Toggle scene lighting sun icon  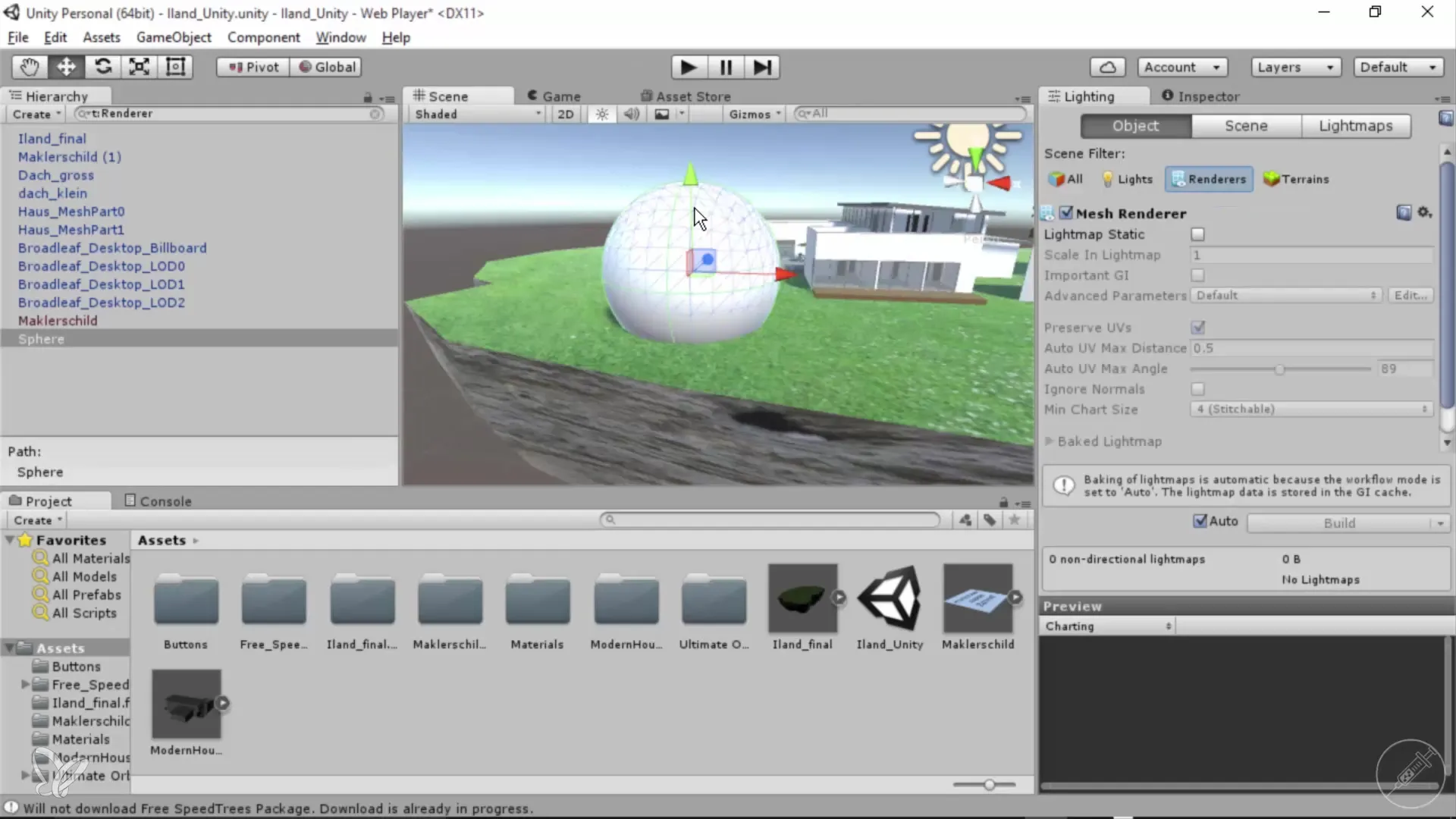coord(602,114)
